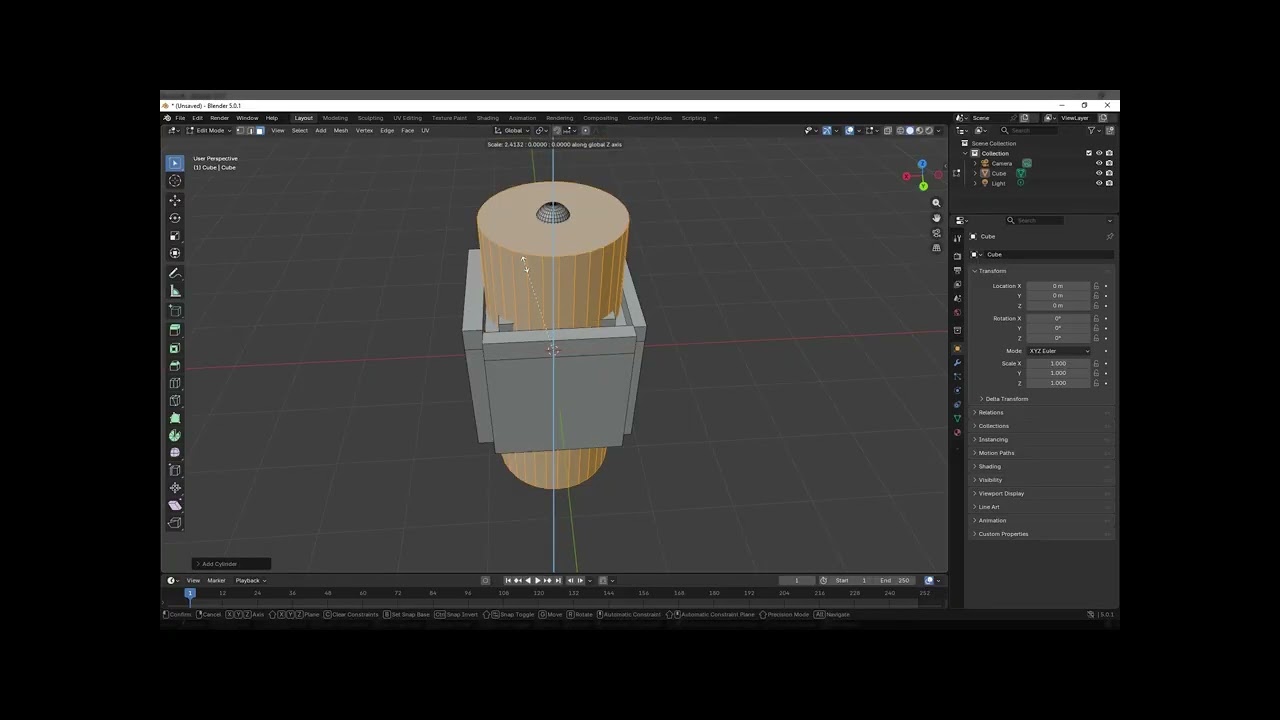The width and height of the screenshot is (1280, 720).
Task: Expand the Camera item in outliner
Action: (x=975, y=163)
